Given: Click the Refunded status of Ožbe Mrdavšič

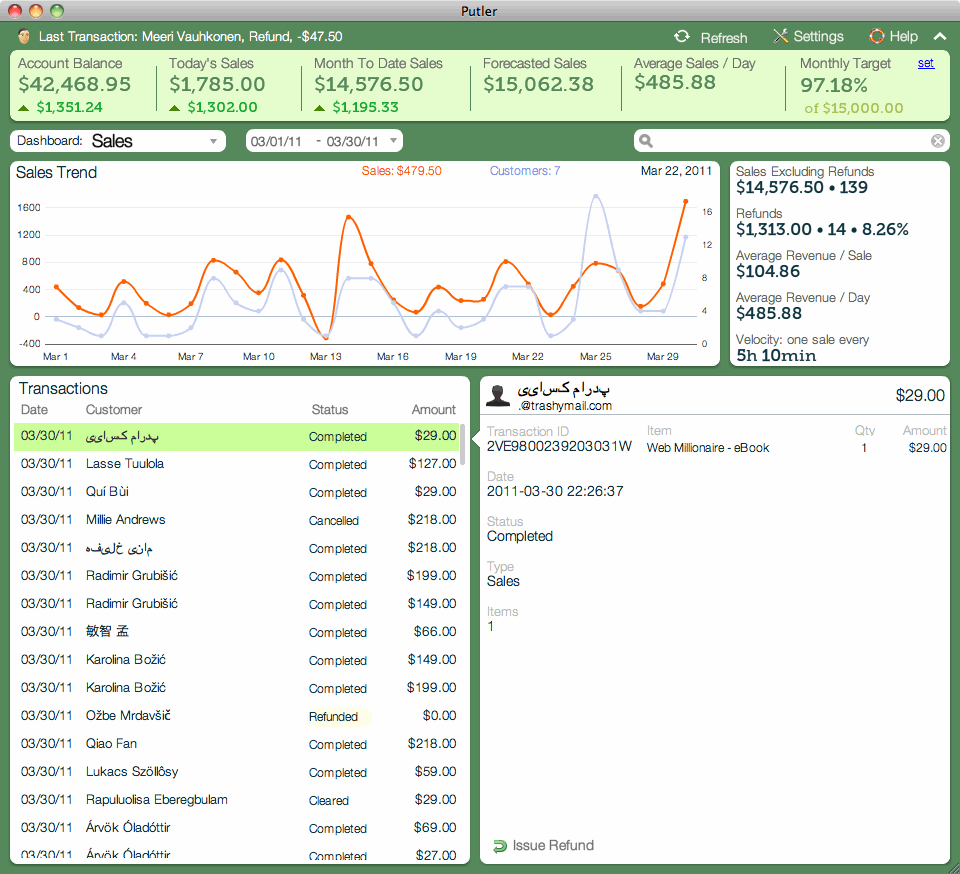Looking at the screenshot, I should [333, 717].
